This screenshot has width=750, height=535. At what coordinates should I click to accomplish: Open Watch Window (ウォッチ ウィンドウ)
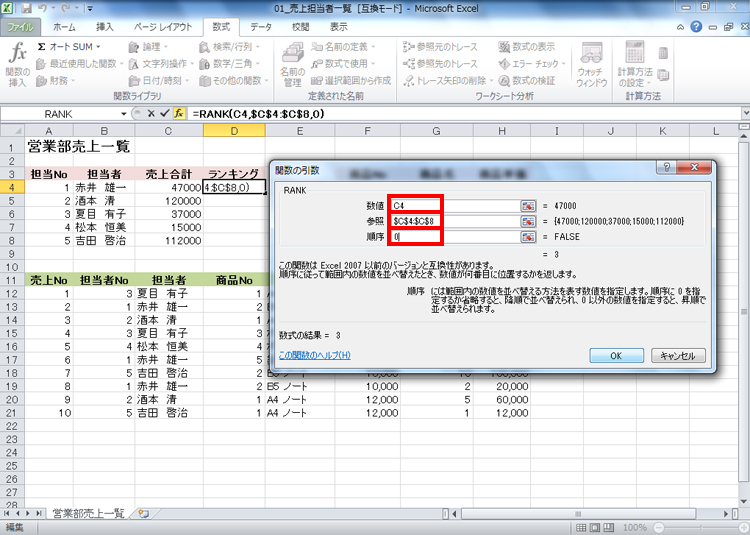(x=592, y=65)
